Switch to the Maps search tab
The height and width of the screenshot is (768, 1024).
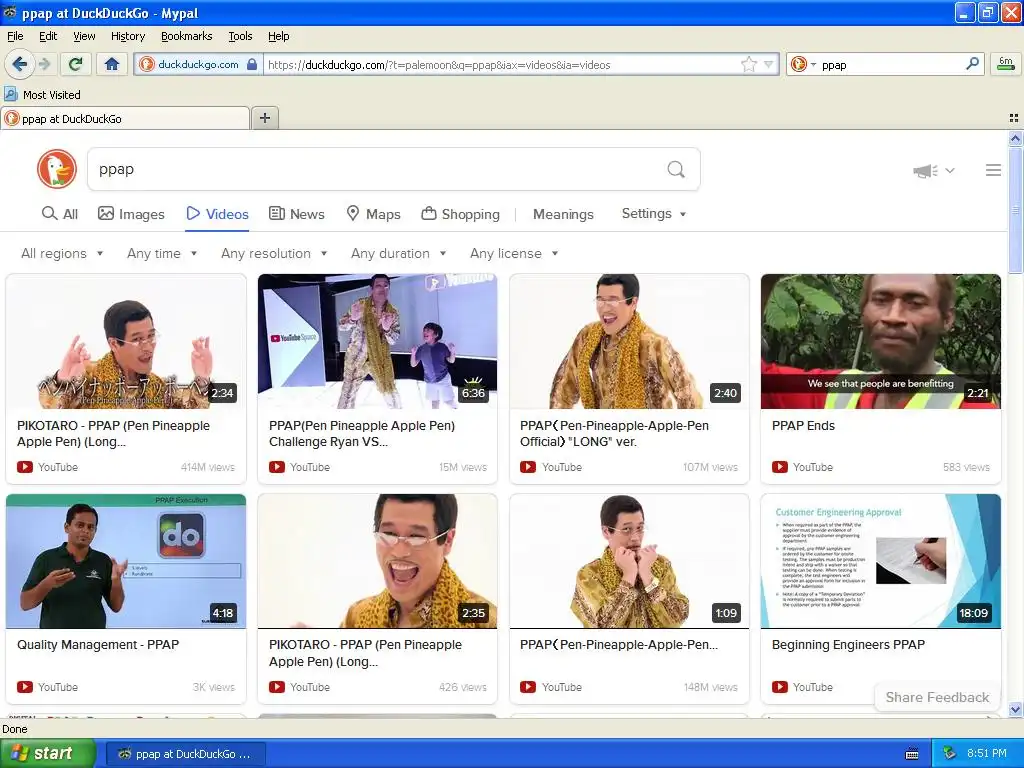[x=373, y=214]
